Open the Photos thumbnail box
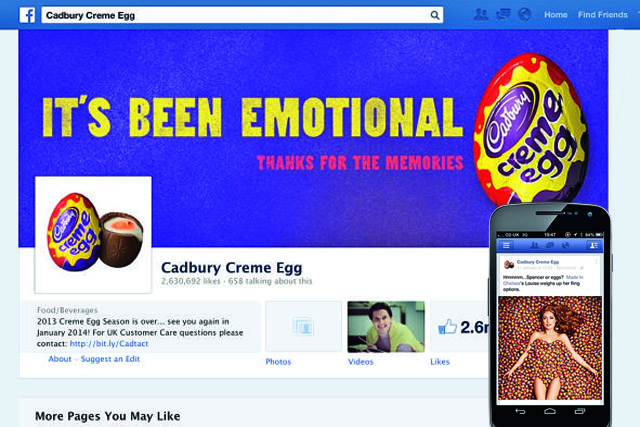 [303, 327]
